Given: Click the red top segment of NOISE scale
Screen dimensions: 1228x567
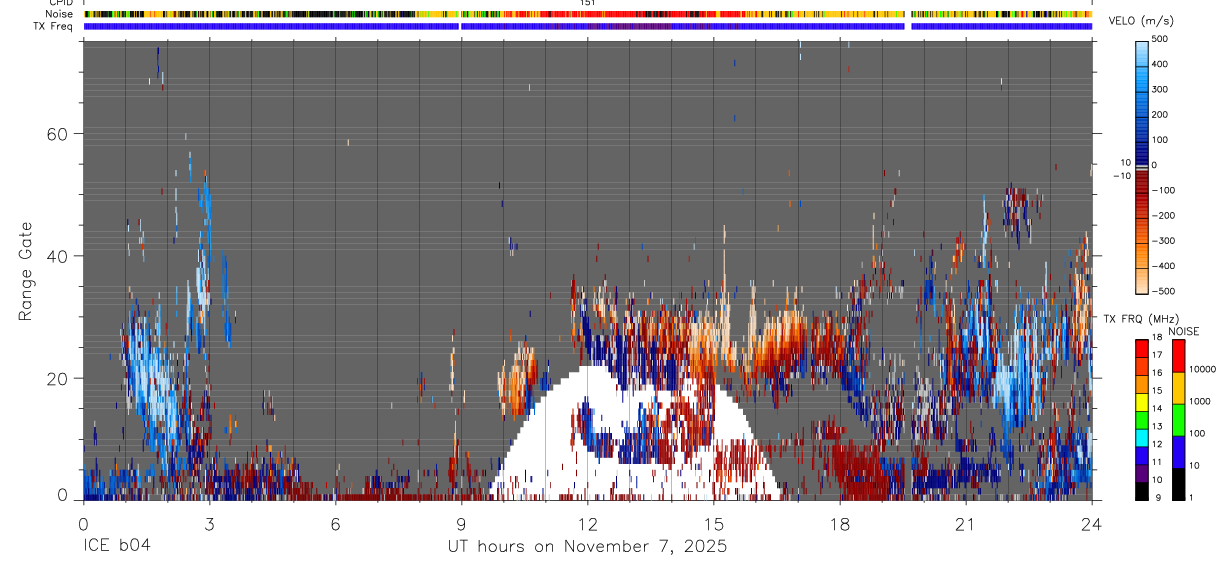Looking at the screenshot, I should point(1178,355).
